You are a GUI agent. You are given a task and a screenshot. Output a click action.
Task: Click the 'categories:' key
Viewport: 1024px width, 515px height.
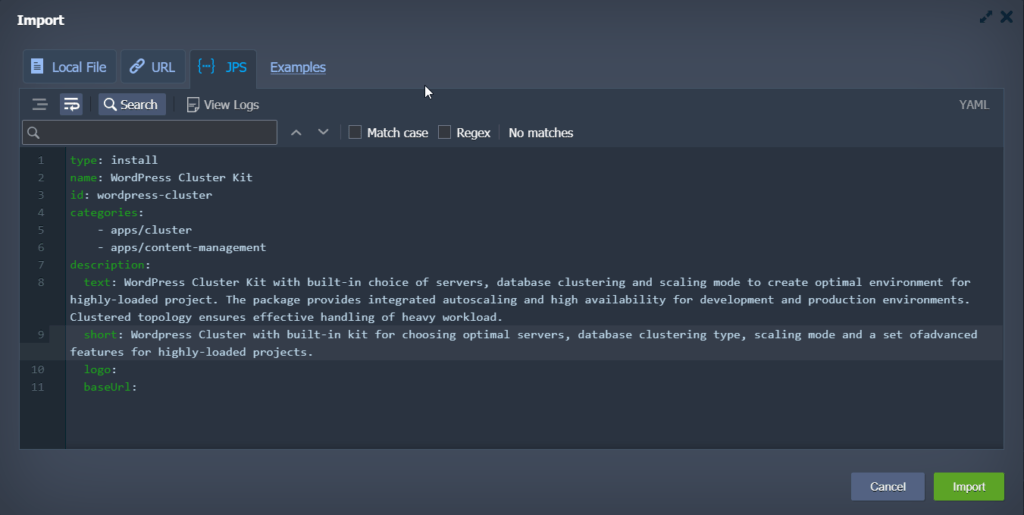tap(106, 213)
